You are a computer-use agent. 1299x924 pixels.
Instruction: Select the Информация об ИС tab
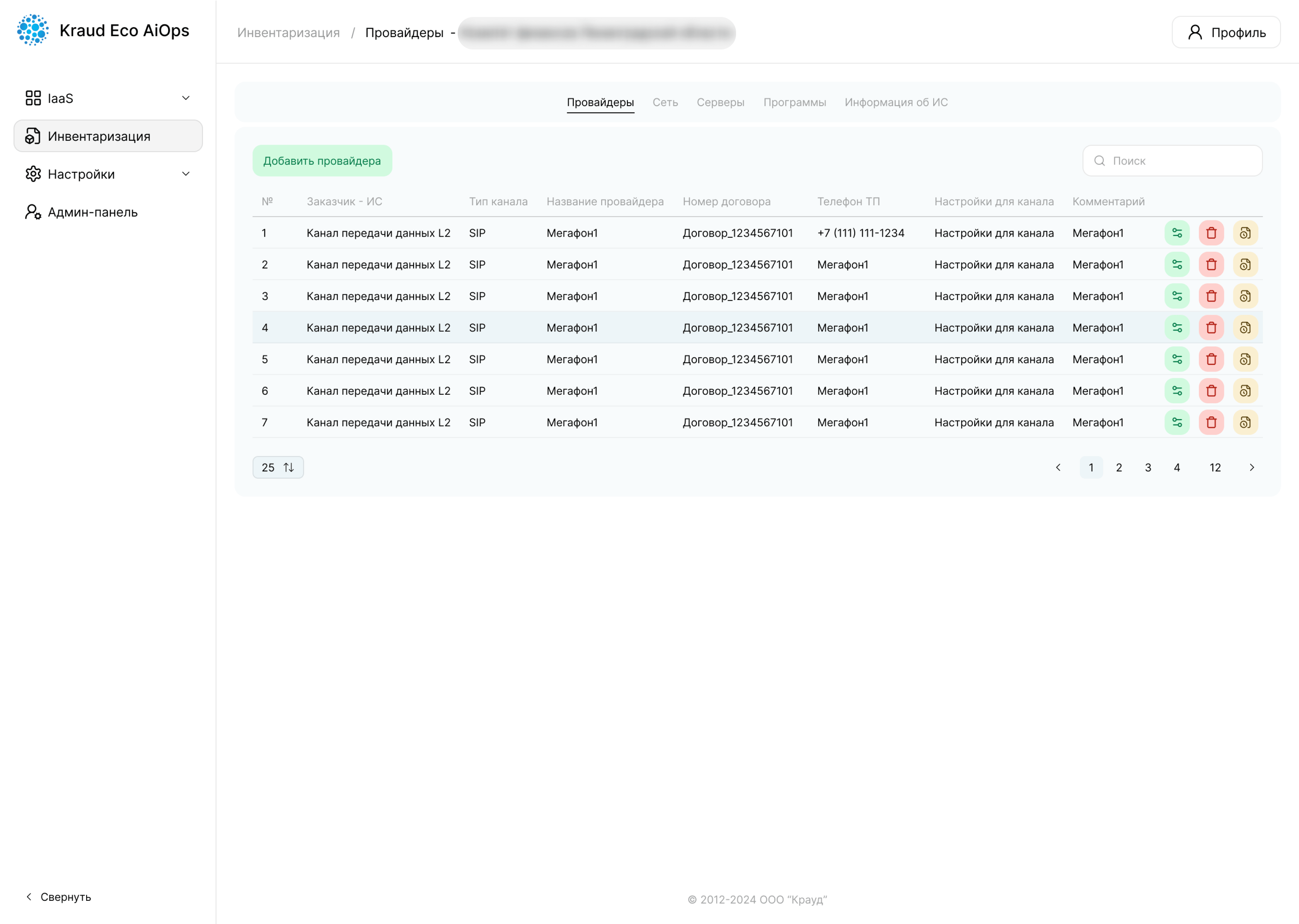(896, 102)
